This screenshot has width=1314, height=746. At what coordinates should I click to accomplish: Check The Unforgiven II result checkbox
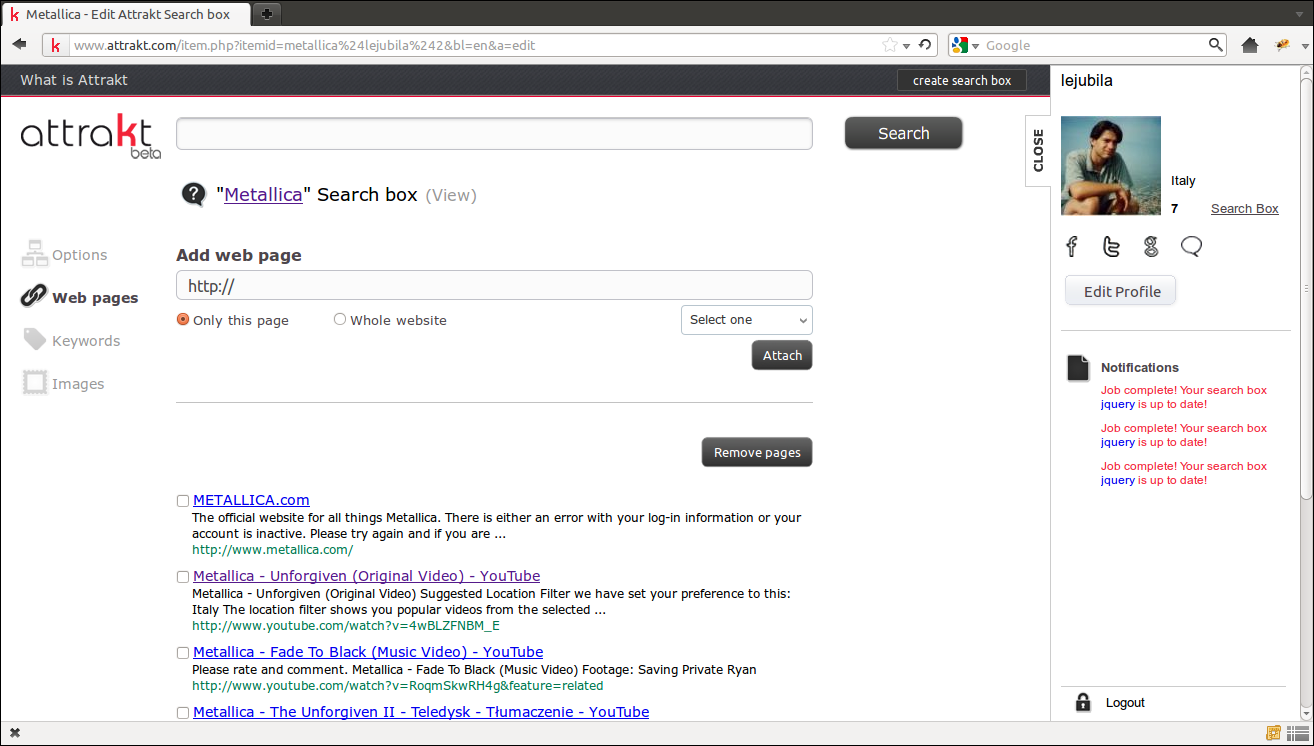[x=183, y=713]
